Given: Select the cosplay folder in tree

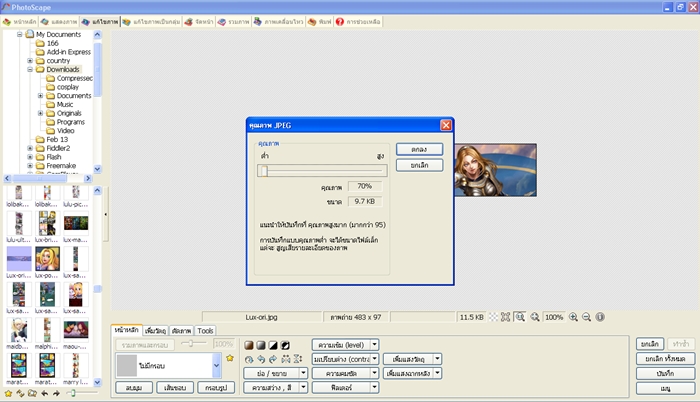Looking at the screenshot, I should pyautogui.click(x=68, y=87).
